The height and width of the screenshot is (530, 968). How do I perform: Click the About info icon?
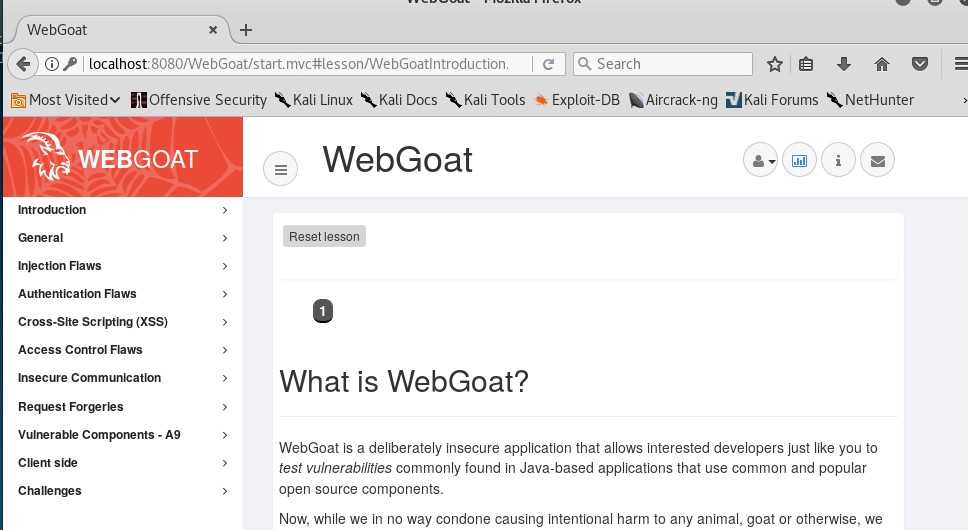click(838, 160)
